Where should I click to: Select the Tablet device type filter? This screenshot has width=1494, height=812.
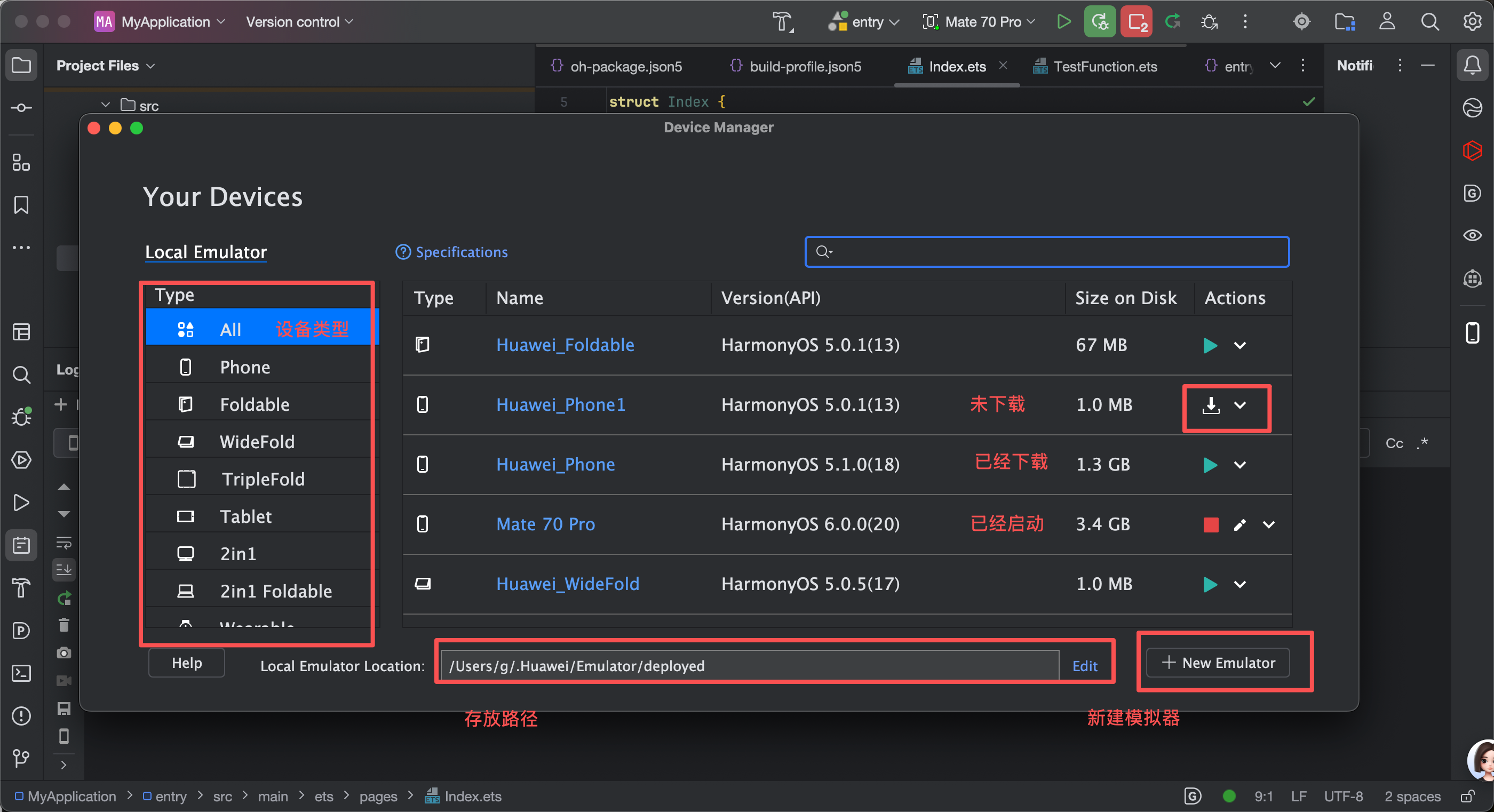[x=245, y=517]
